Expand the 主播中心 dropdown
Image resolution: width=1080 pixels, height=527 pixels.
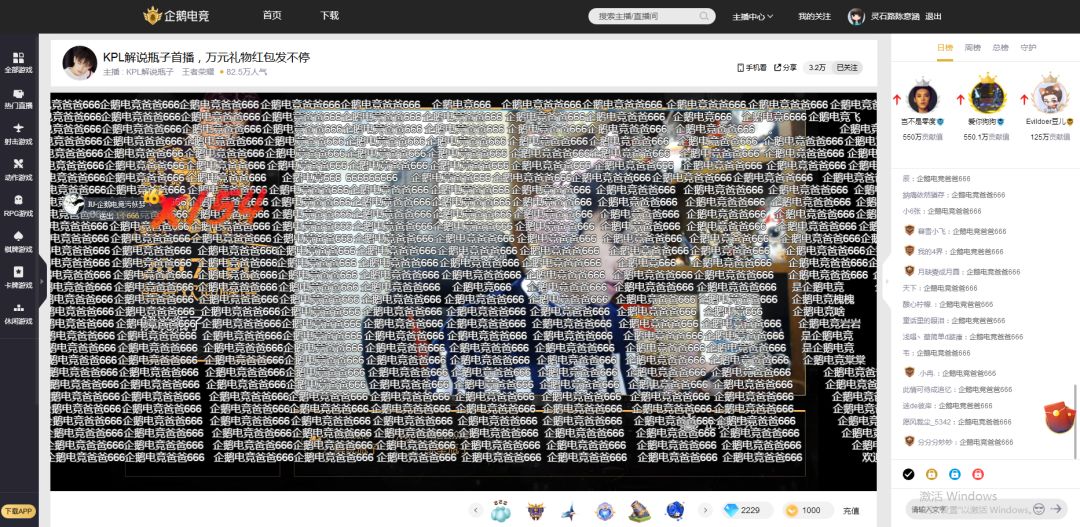tap(752, 17)
